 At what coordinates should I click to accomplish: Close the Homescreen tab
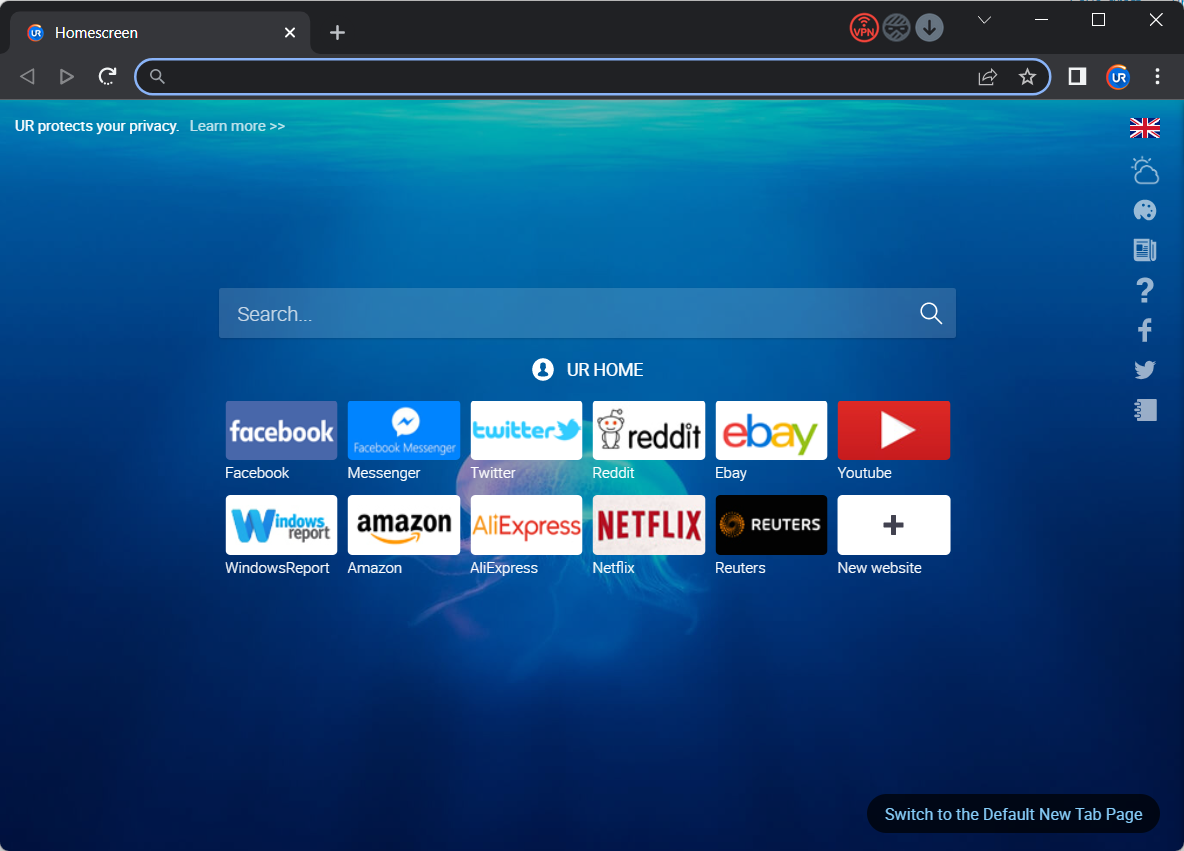click(290, 32)
